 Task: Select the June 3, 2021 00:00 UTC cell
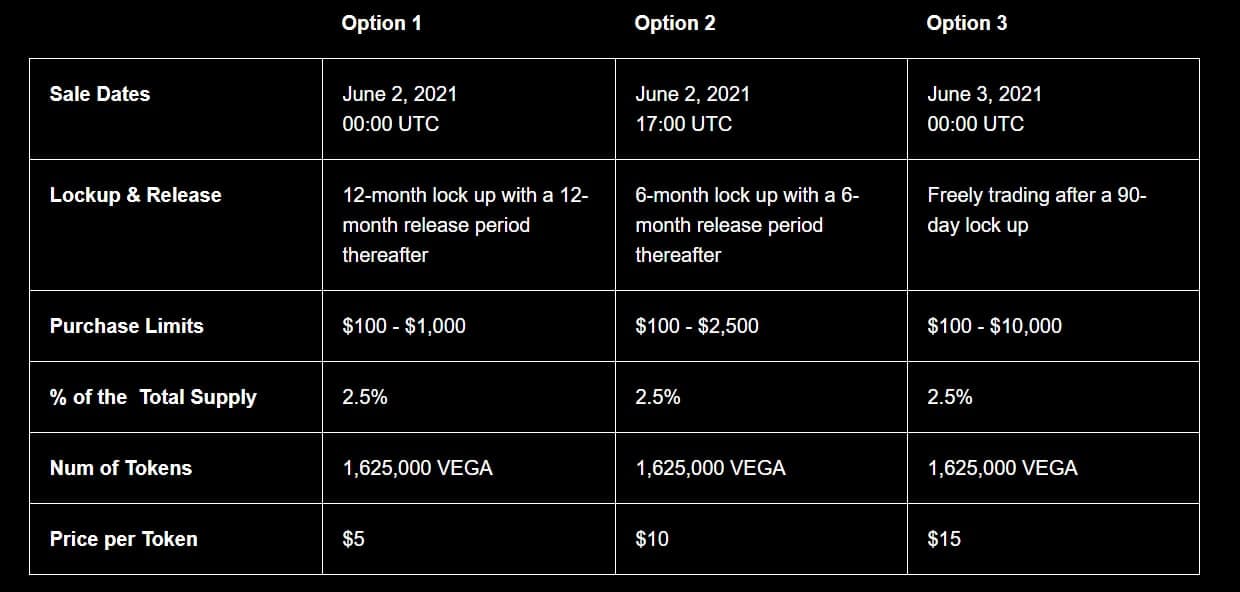(x=1053, y=109)
